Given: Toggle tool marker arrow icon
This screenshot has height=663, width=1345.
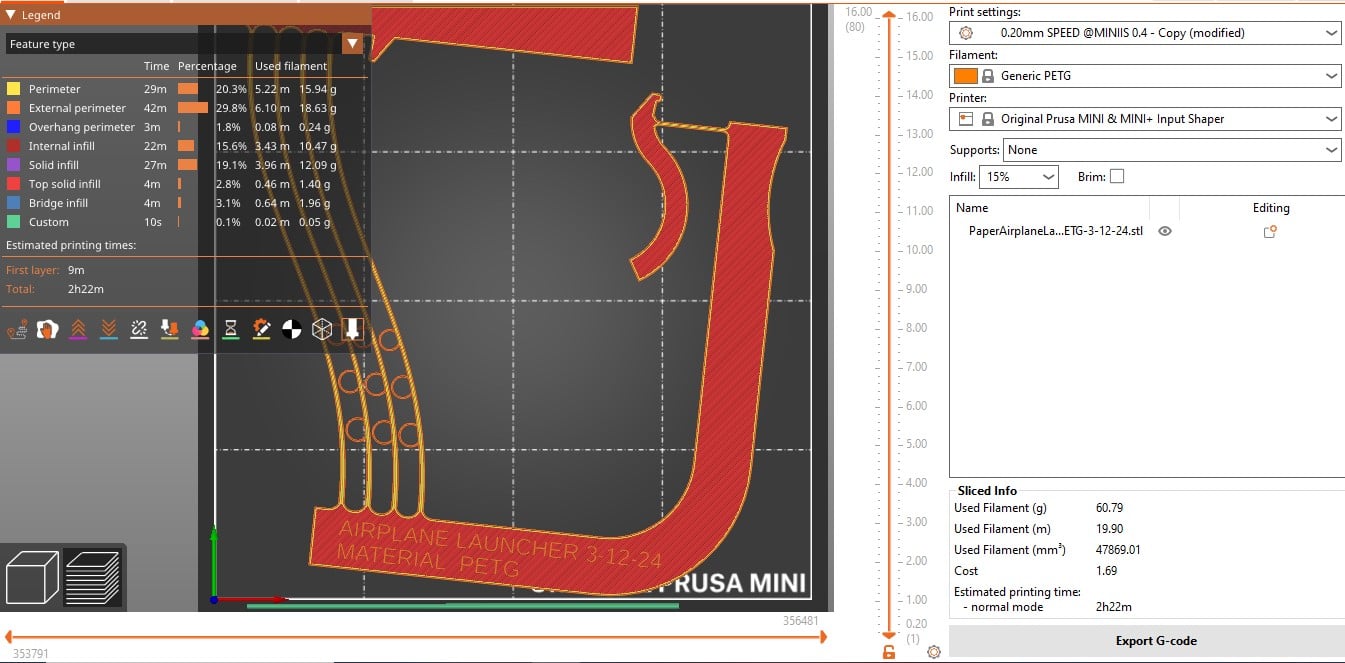Looking at the screenshot, I should pos(352,329).
